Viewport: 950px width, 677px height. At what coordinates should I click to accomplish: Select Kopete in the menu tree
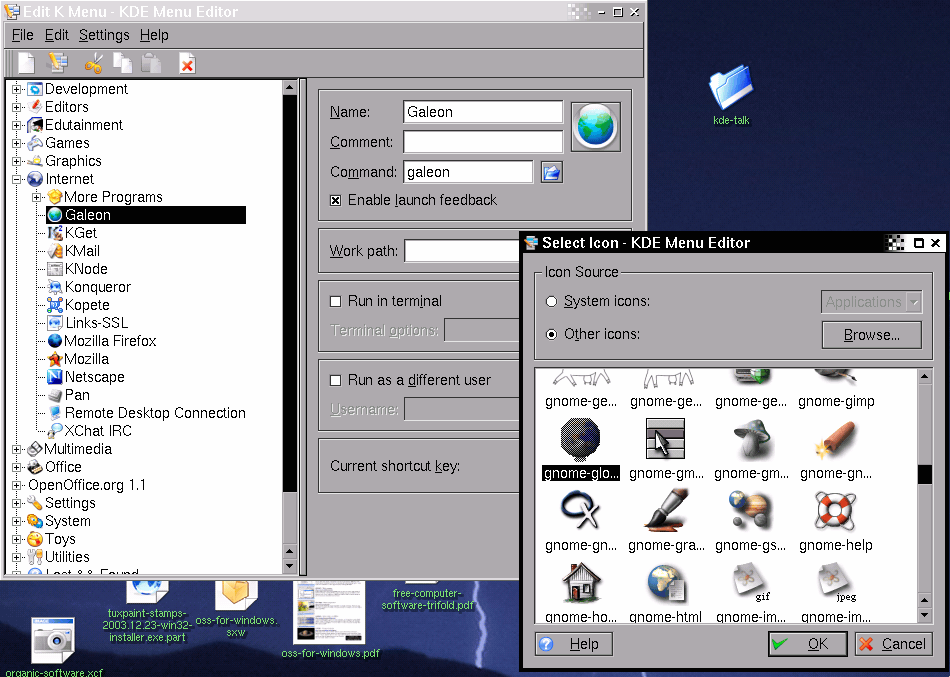pyautogui.click(x=78, y=305)
